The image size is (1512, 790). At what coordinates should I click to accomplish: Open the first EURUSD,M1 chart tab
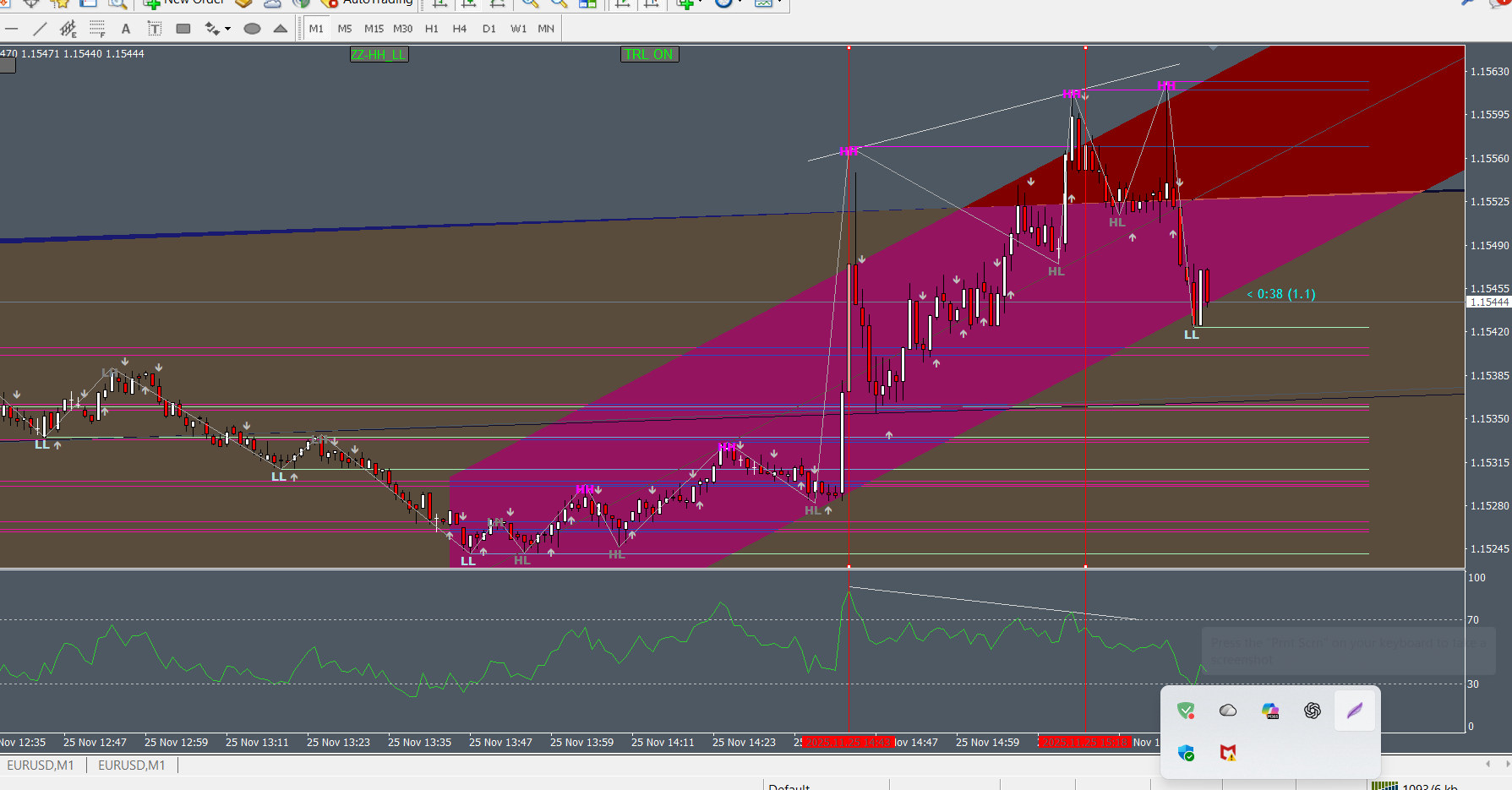41,765
